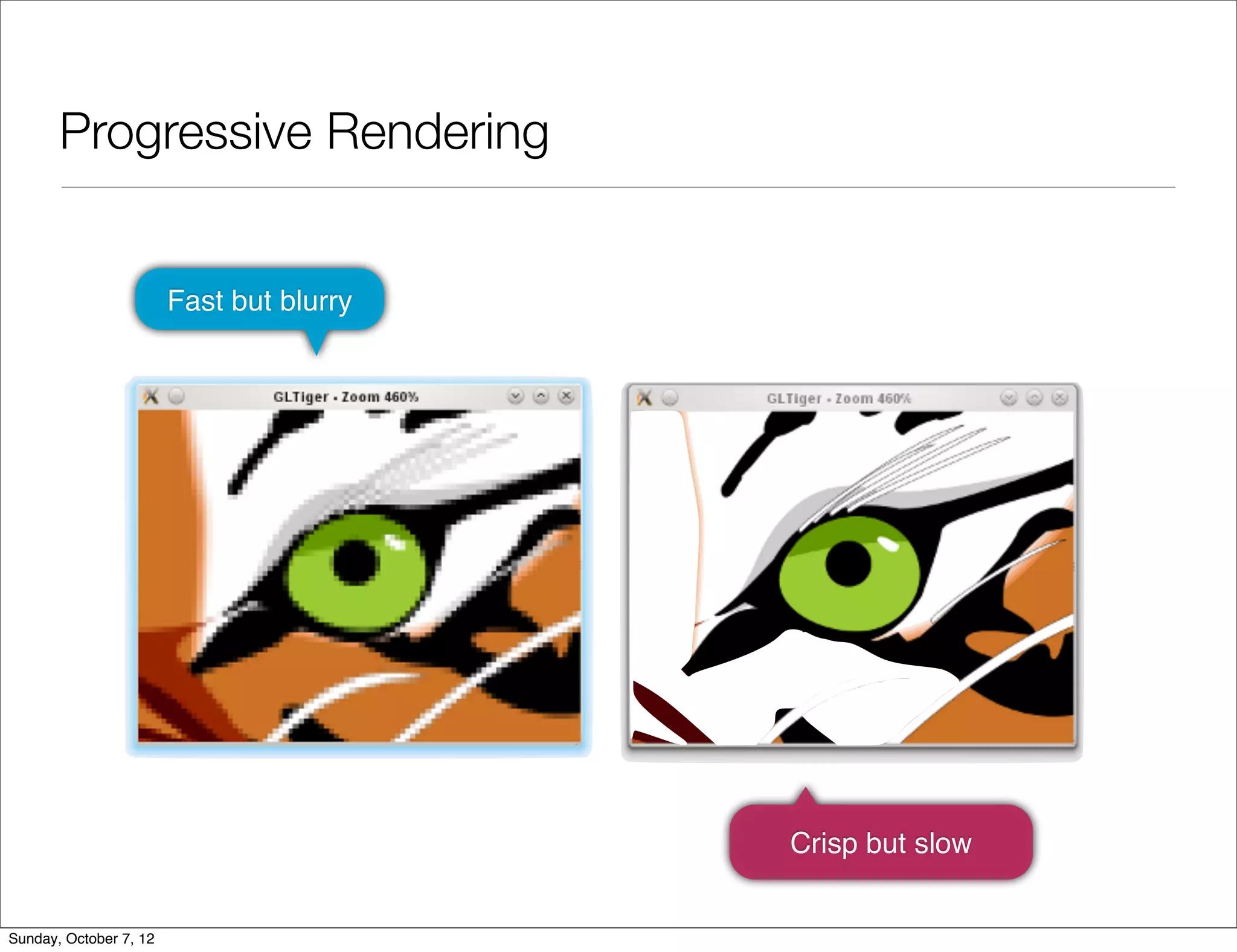This screenshot has width=1237, height=952.
Task: Click the down-chevron button in right GLTiger titlebar
Action: coord(1009,397)
